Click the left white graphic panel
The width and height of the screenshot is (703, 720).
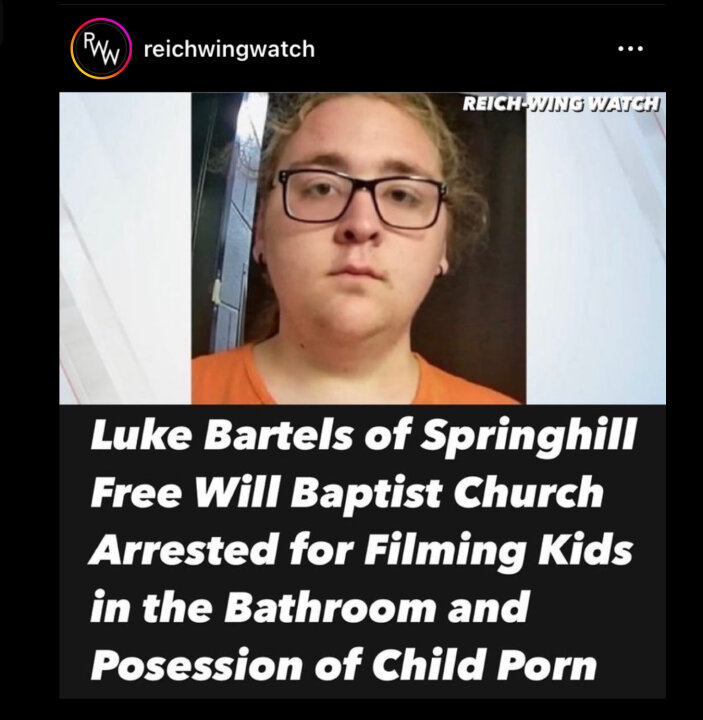coord(125,248)
